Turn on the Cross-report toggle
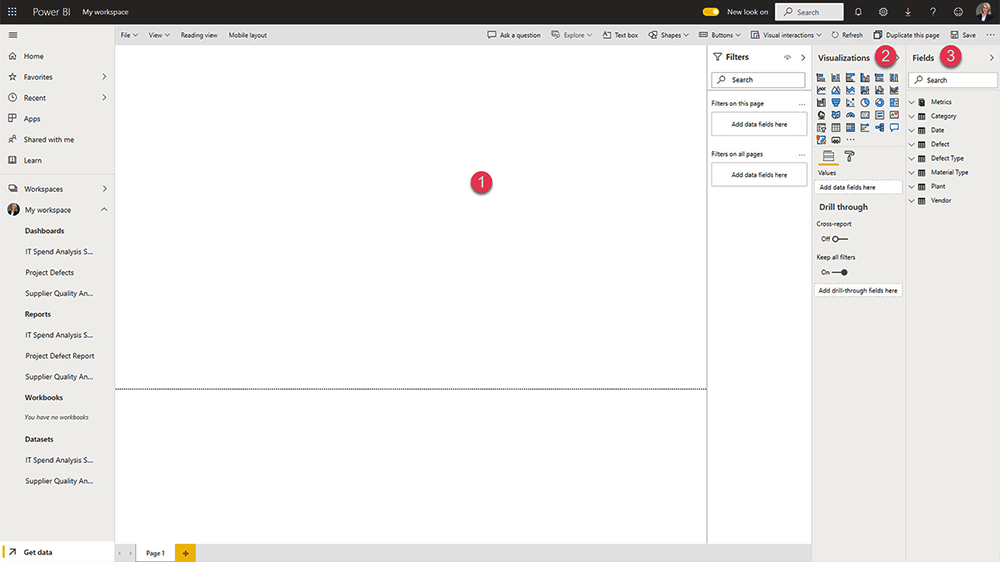This screenshot has height=562, width=1000. click(840, 239)
